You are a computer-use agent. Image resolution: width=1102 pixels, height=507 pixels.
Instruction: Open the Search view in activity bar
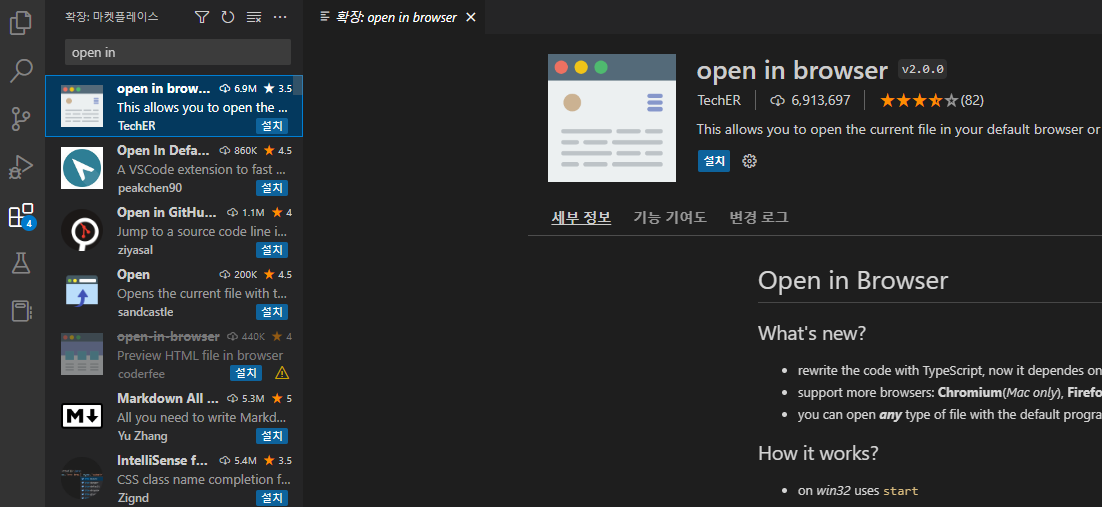pyautogui.click(x=21, y=71)
